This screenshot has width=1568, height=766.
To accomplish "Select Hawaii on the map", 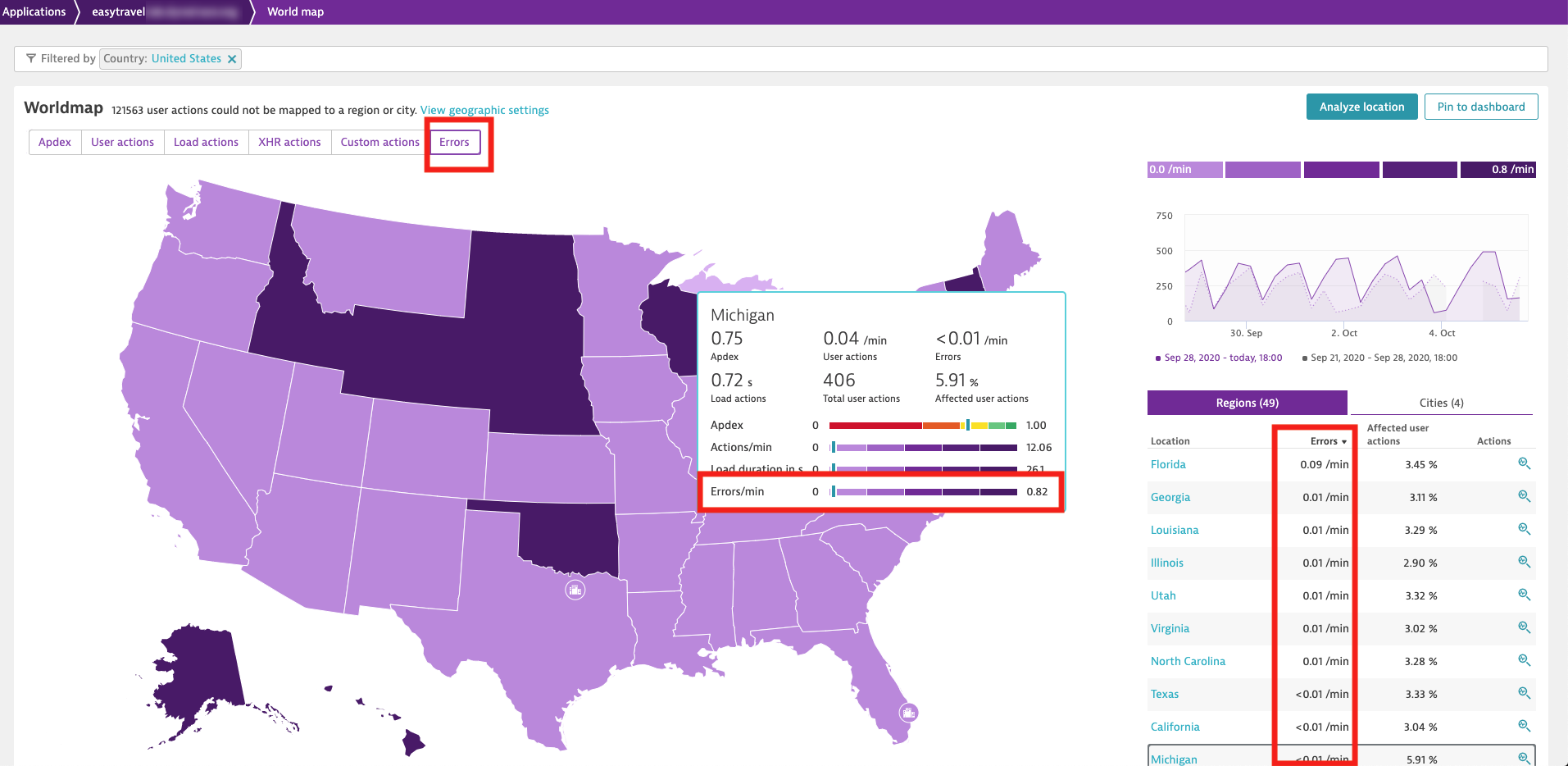I will click(414, 743).
